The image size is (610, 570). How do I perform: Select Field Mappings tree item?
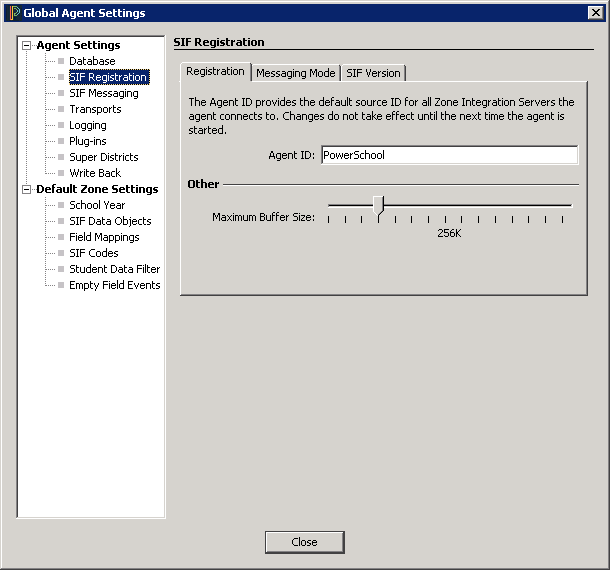[x=104, y=237]
